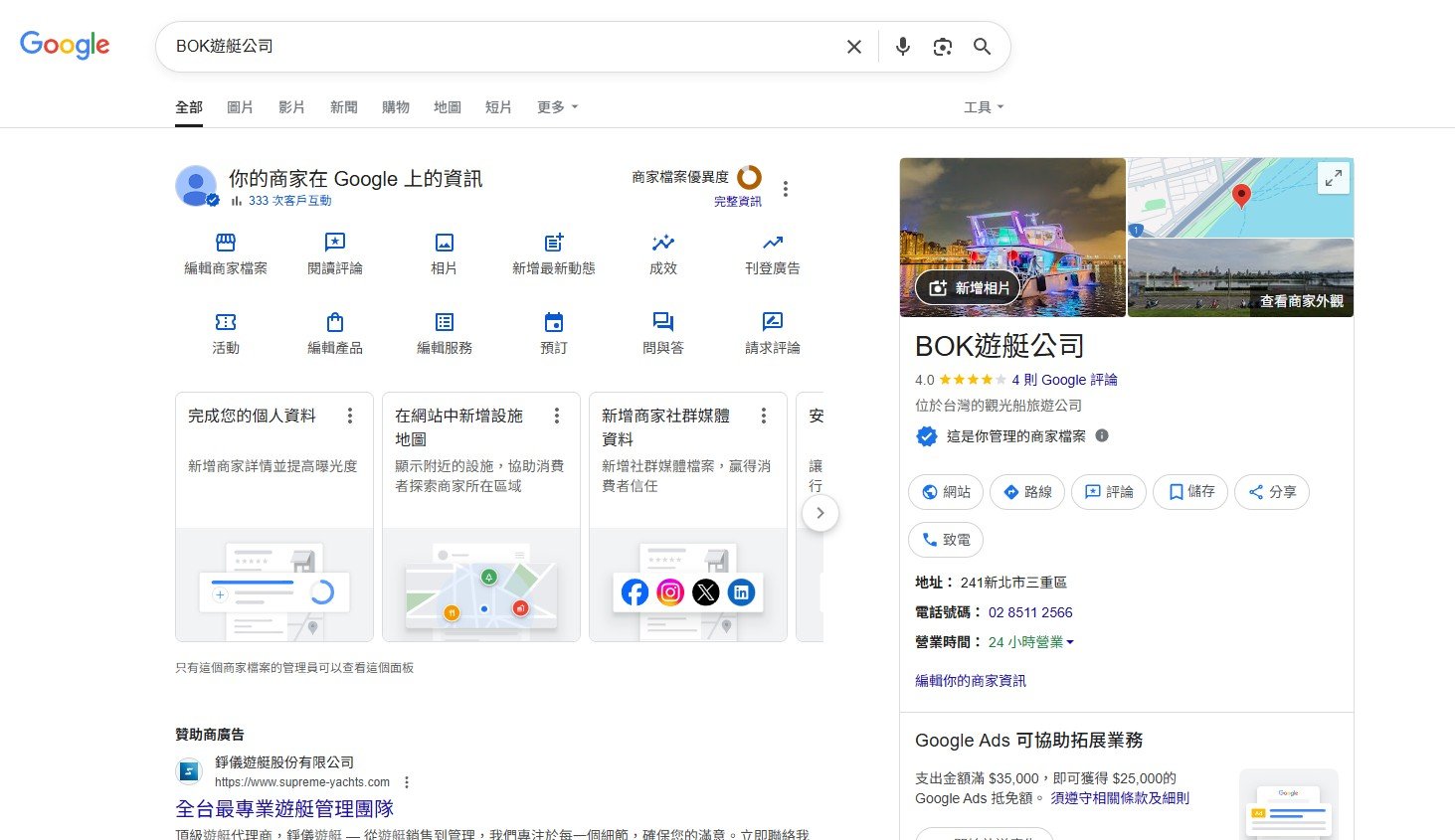Click the 新增相片 add photo button

(x=968, y=288)
